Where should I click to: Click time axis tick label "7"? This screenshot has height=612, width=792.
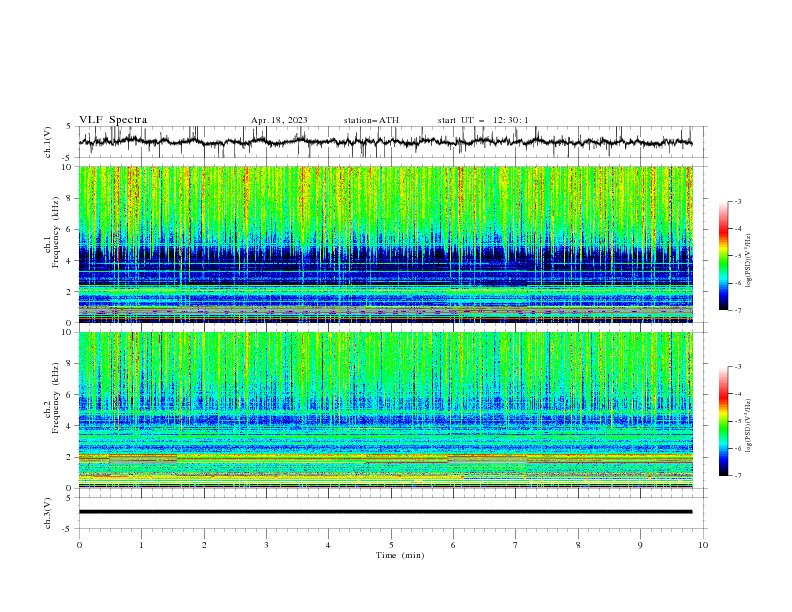coord(516,545)
